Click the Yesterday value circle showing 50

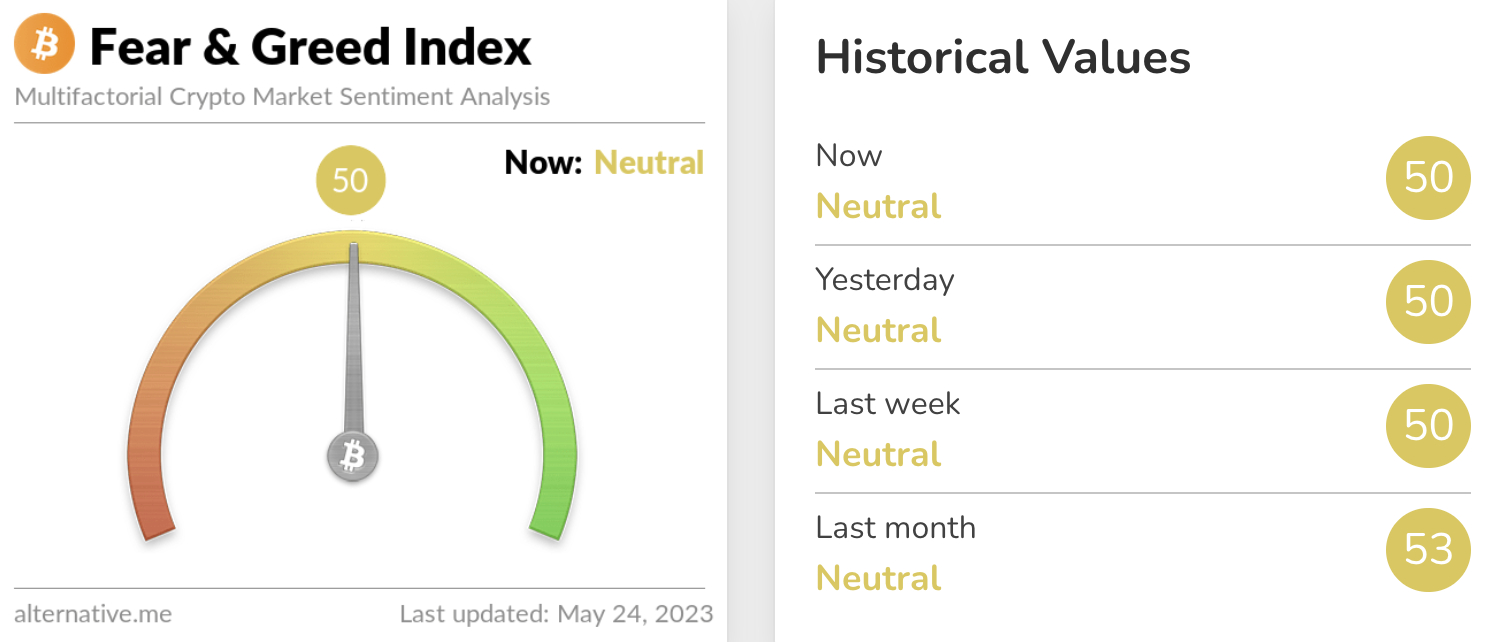[1428, 302]
